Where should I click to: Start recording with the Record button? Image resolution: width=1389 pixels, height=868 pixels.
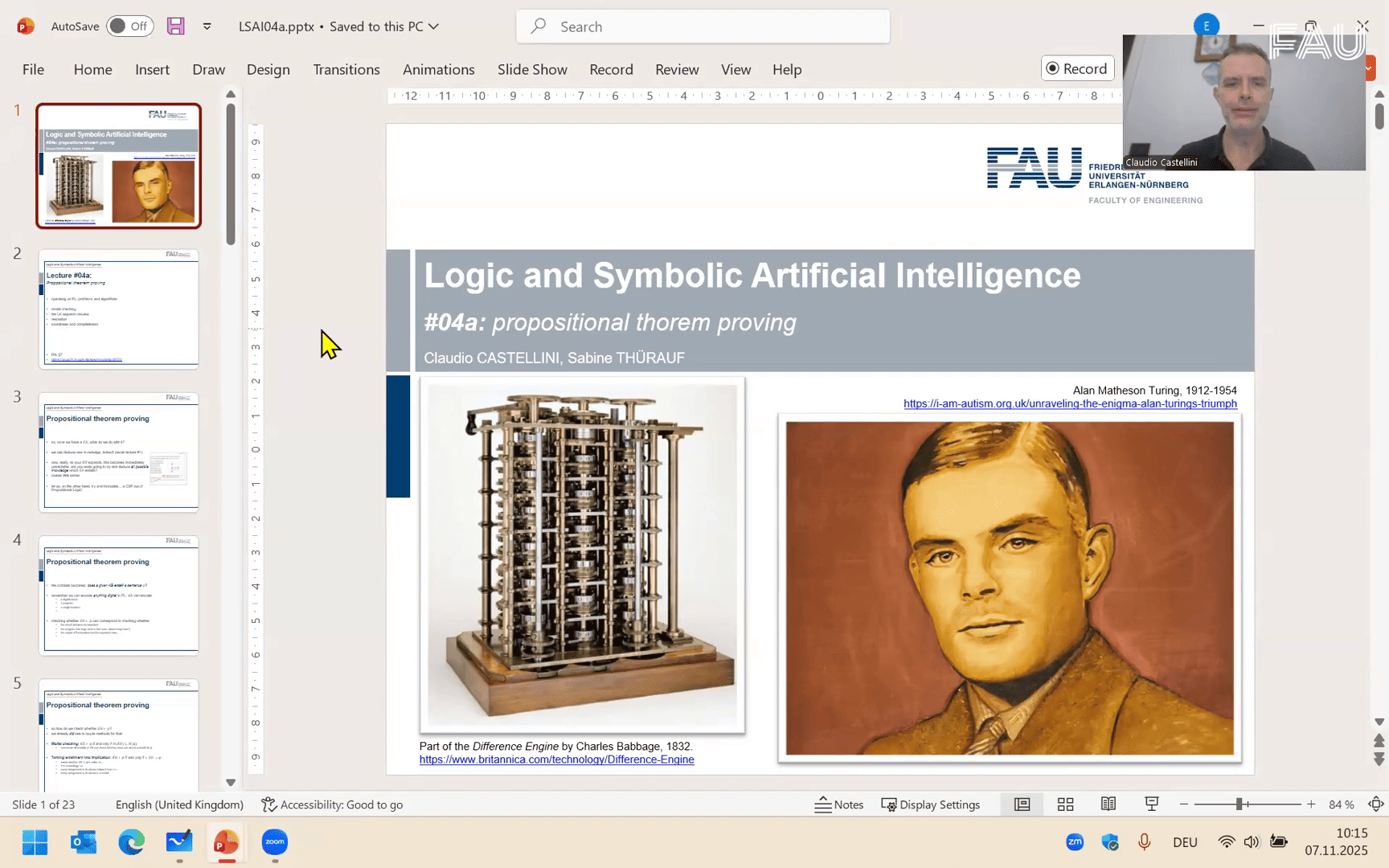[1077, 68]
